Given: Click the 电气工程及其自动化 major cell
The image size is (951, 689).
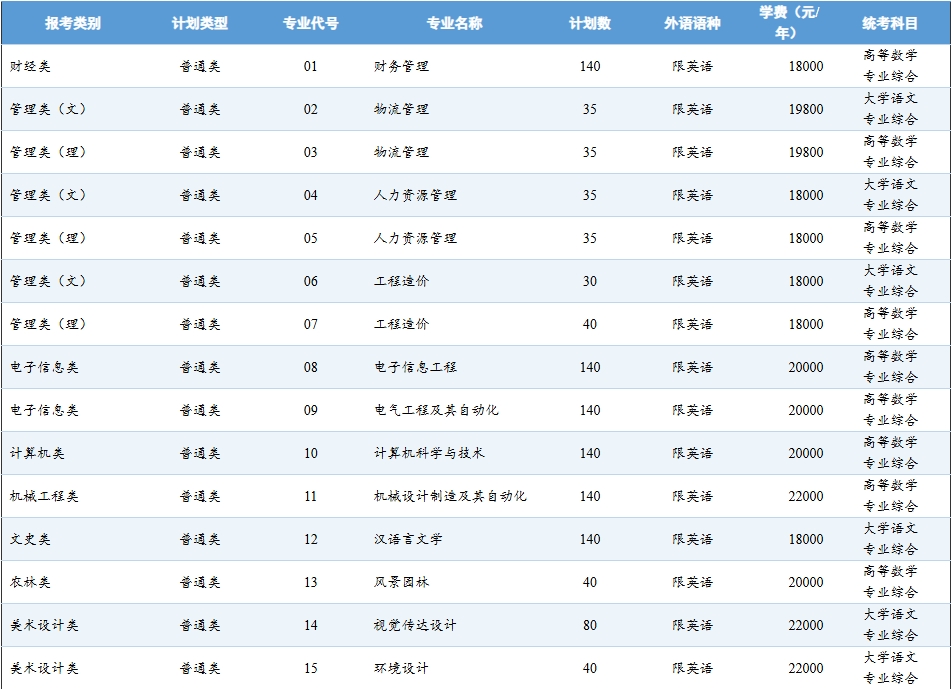Looking at the screenshot, I should click(436, 410).
